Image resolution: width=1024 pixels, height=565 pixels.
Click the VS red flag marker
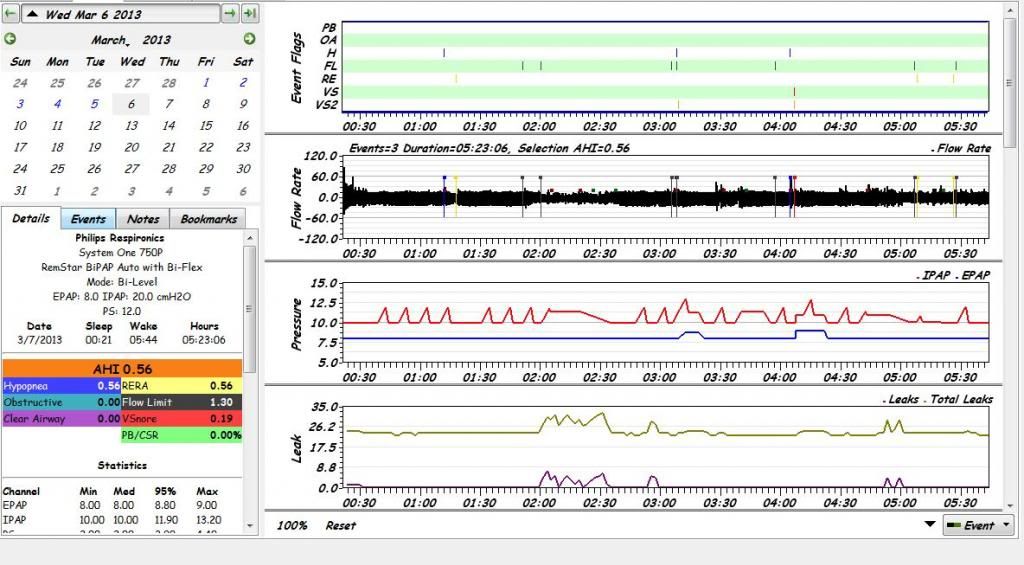tap(794, 91)
